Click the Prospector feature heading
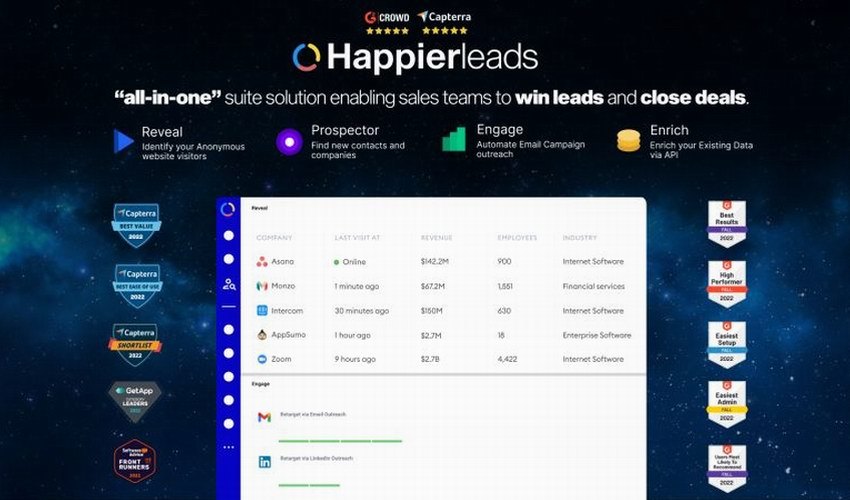The width and height of the screenshot is (850, 500). click(345, 130)
